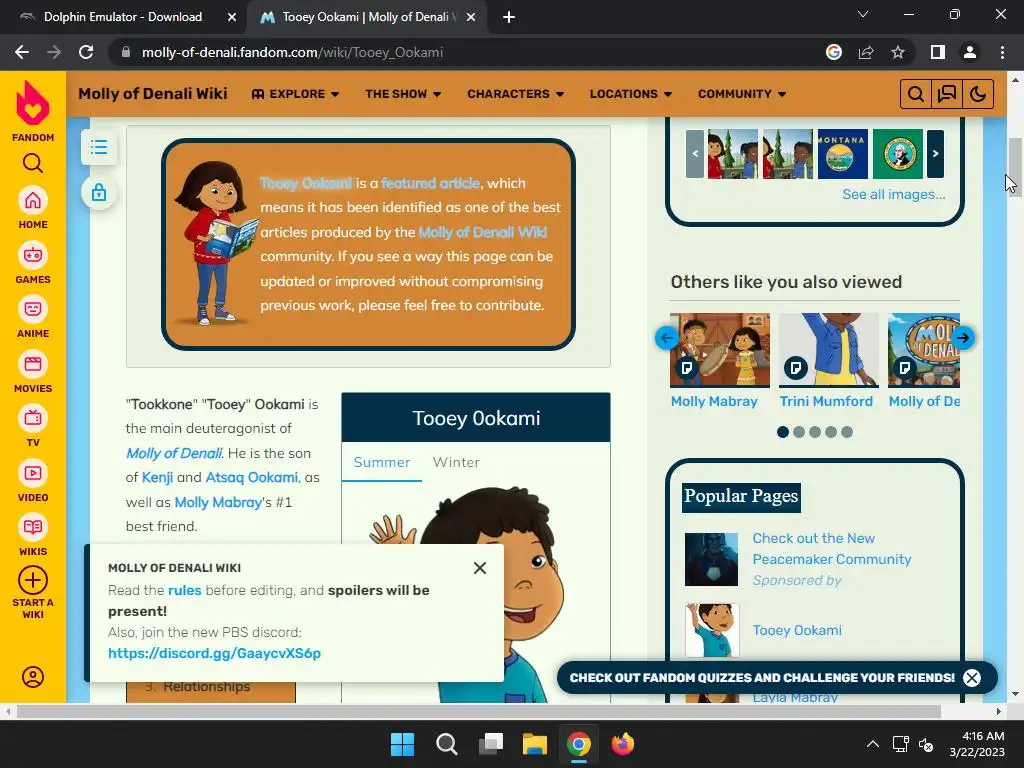The height and width of the screenshot is (768, 1024).
Task: Open the rules link in notice
Action: point(185,590)
